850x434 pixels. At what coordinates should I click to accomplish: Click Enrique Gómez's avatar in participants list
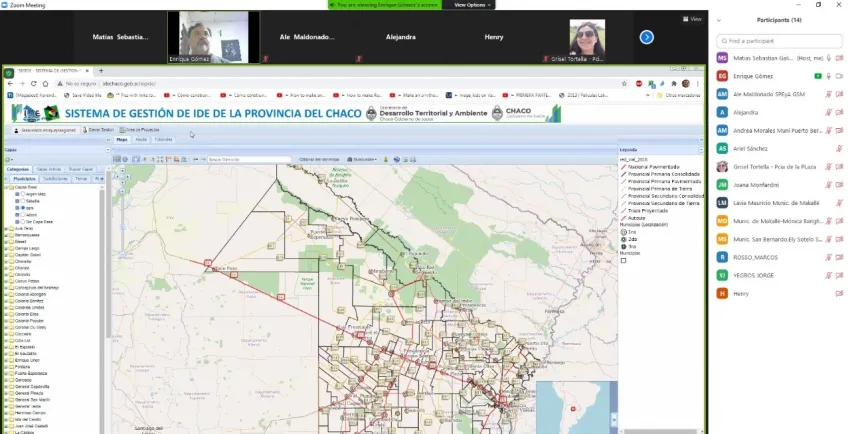coord(721,76)
